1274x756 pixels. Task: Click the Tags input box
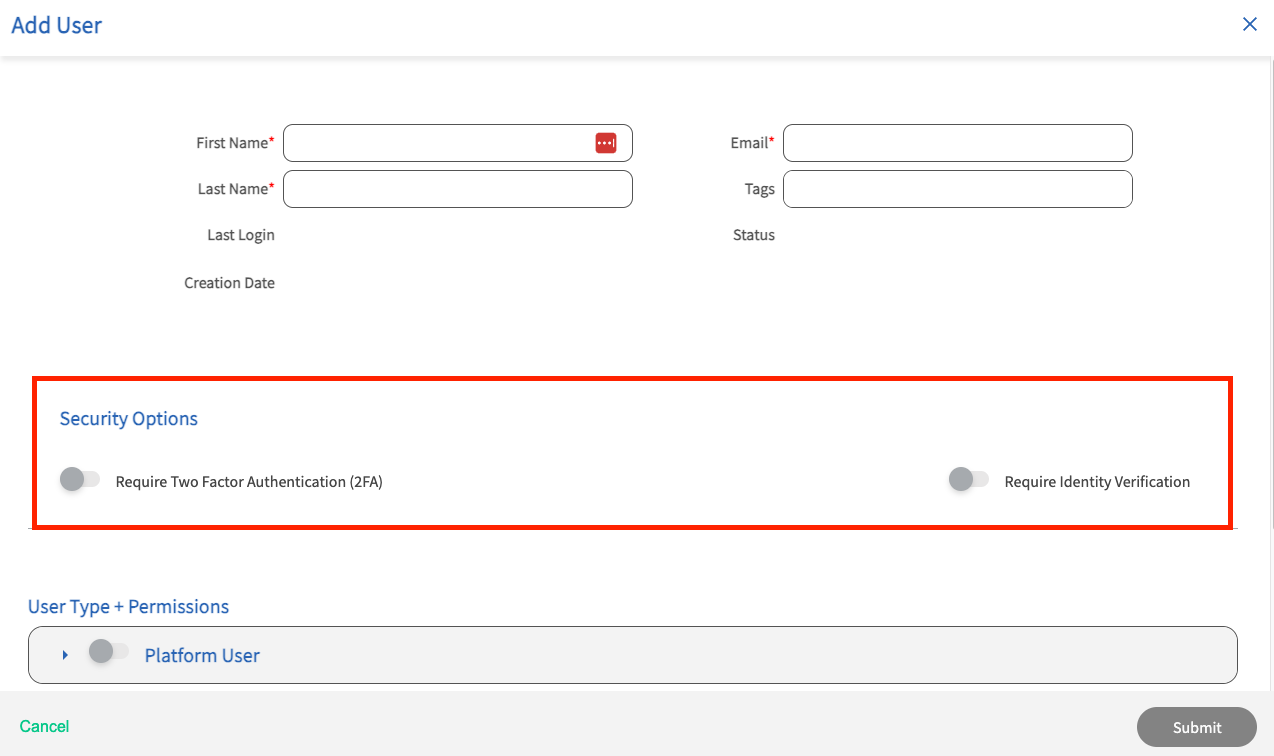tap(958, 189)
